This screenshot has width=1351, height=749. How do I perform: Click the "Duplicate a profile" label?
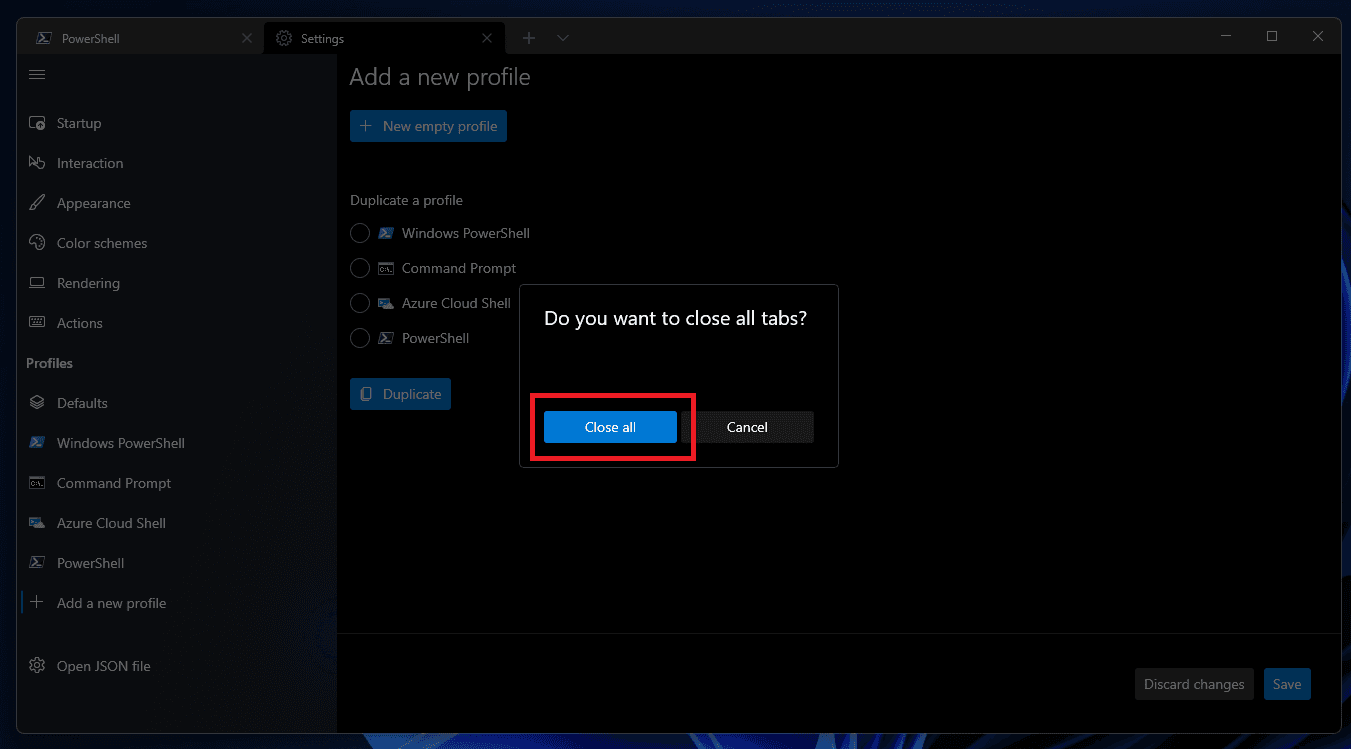pyautogui.click(x=406, y=200)
